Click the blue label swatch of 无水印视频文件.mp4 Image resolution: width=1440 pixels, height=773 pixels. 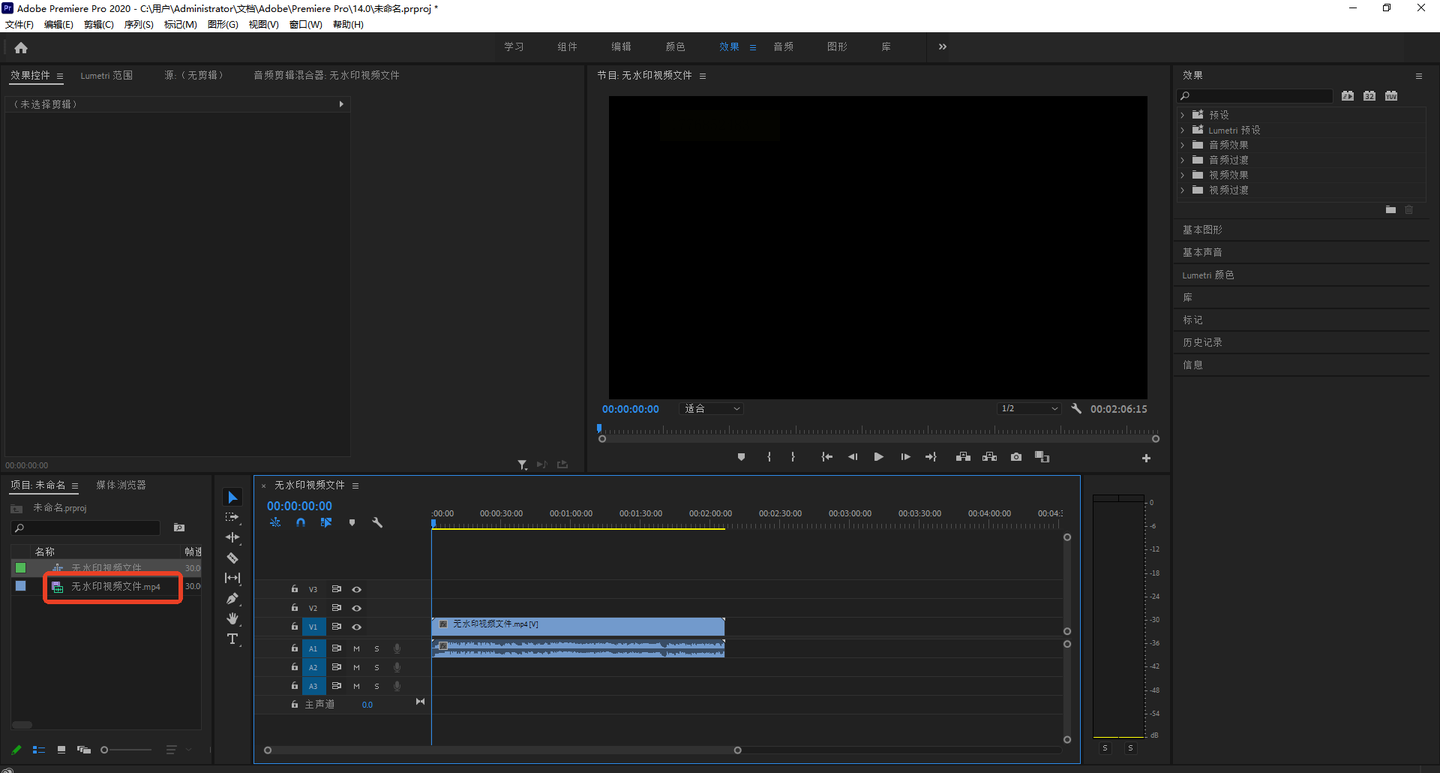coord(20,586)
